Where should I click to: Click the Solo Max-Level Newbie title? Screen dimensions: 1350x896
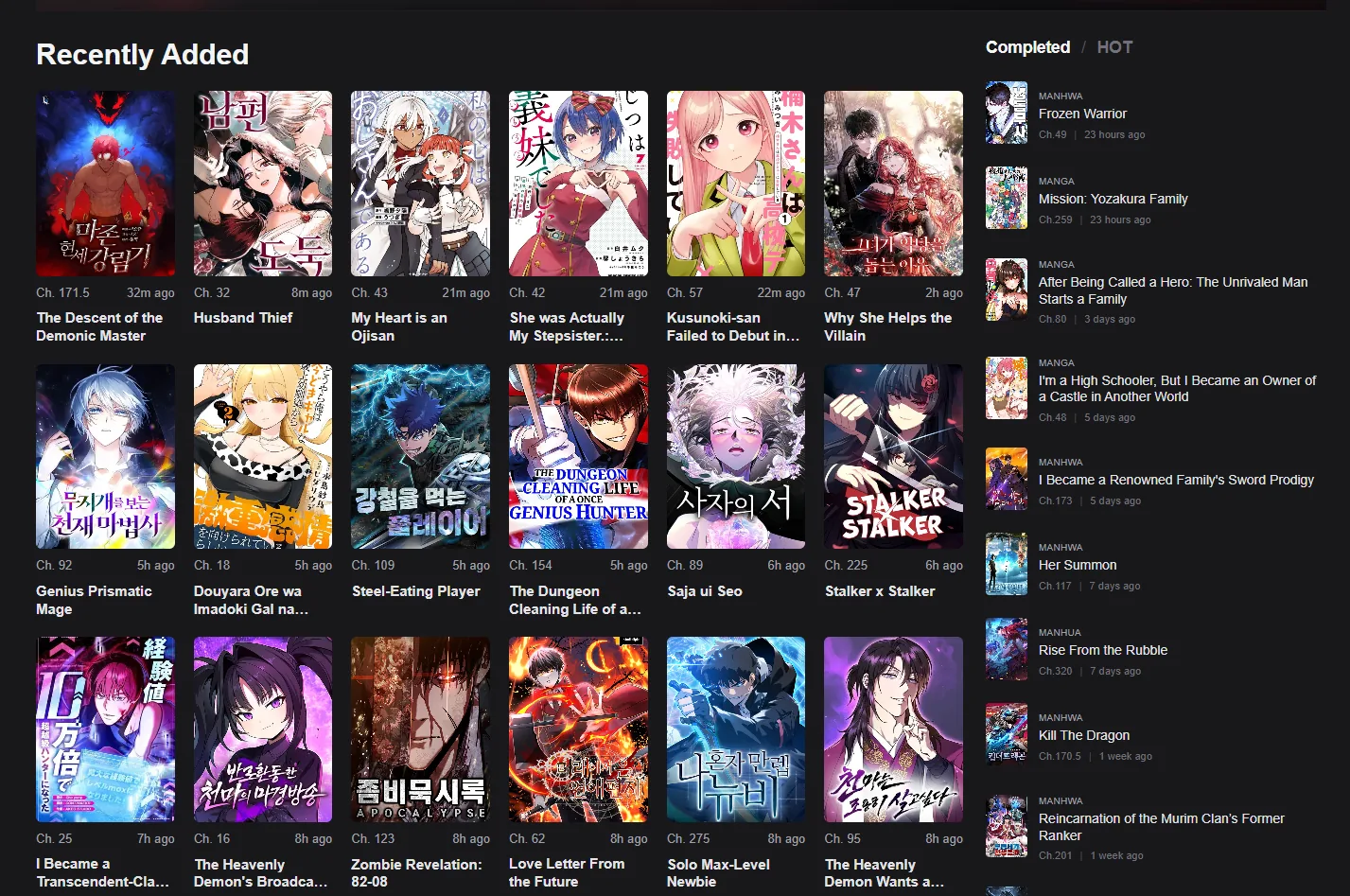tap(718, 873)
